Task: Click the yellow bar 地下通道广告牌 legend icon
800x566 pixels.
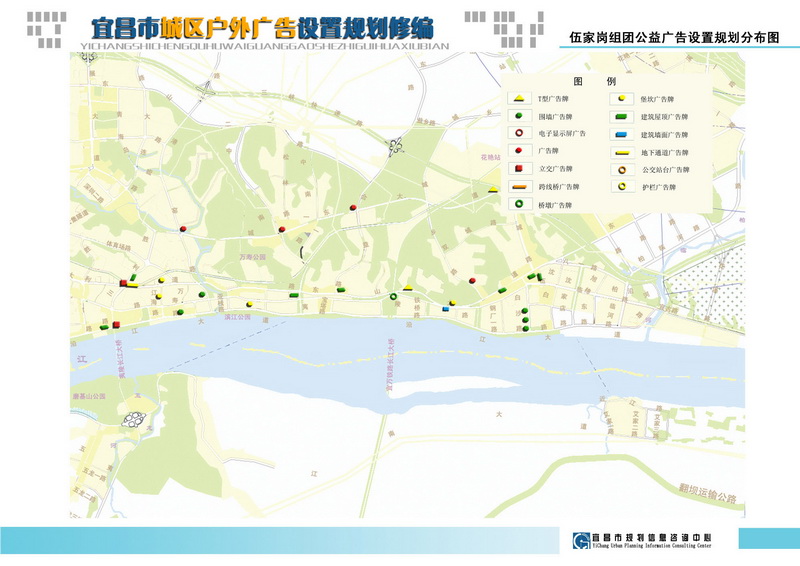Action: click(620, 152)
